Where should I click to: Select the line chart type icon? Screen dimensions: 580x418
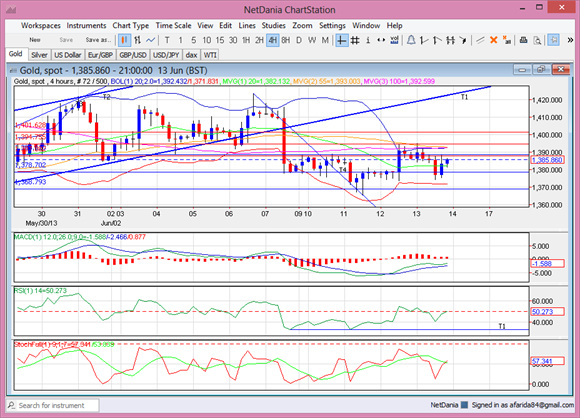pos(150,40)
